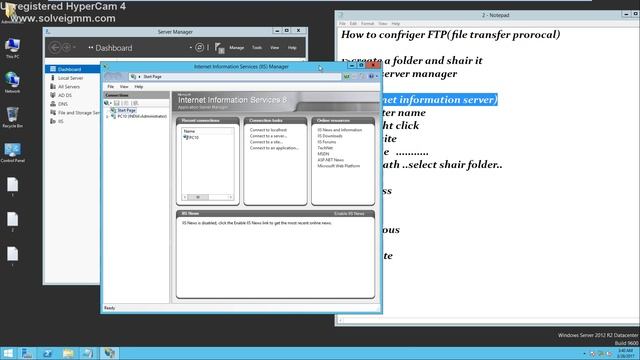The width and height of the screenshot is (640, 360).
Task: Click the save icon in Connections toolbar
Action: (117, 103)
